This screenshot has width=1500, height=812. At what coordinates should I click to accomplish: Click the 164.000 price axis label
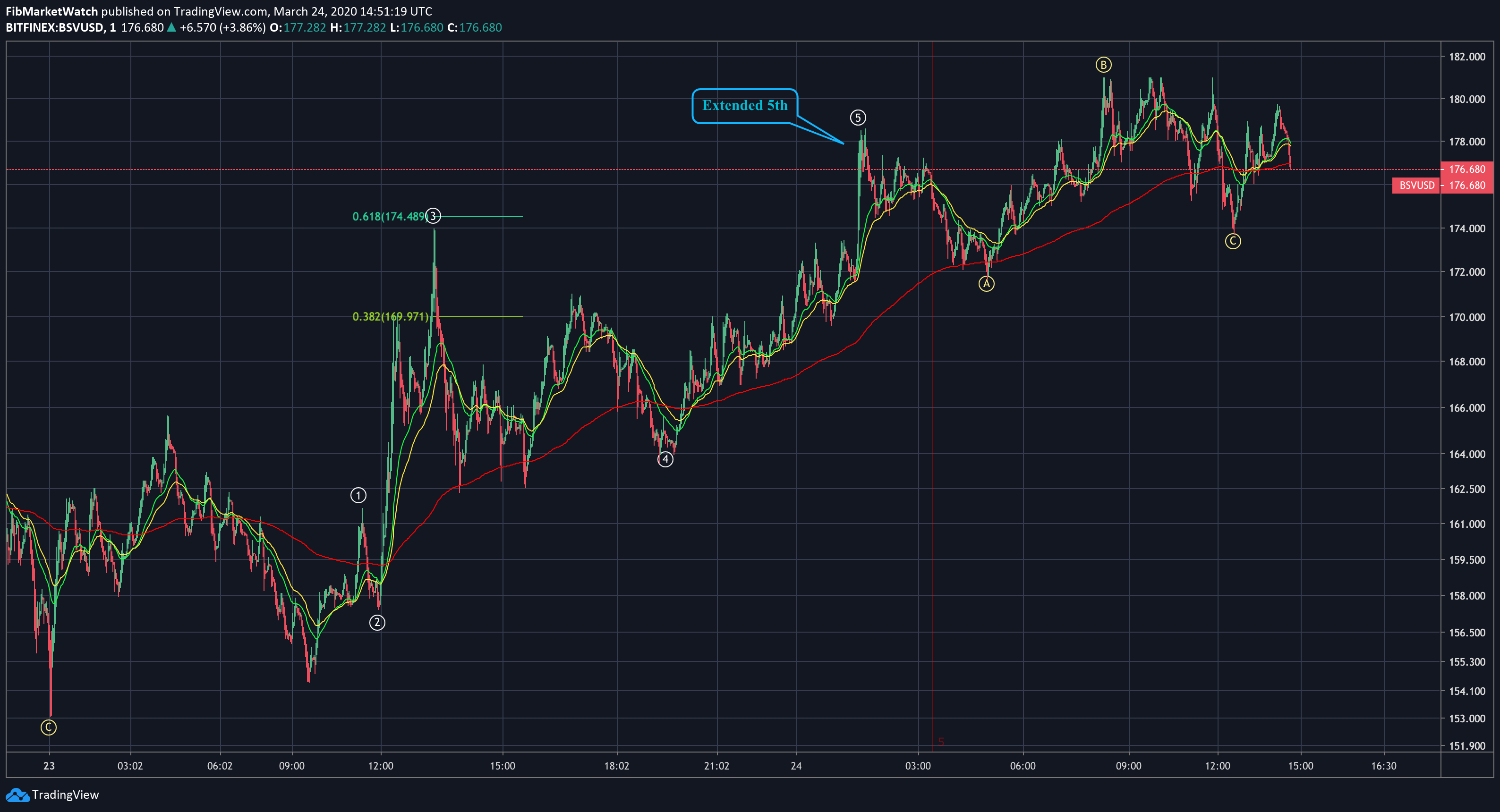point(1467,454)
